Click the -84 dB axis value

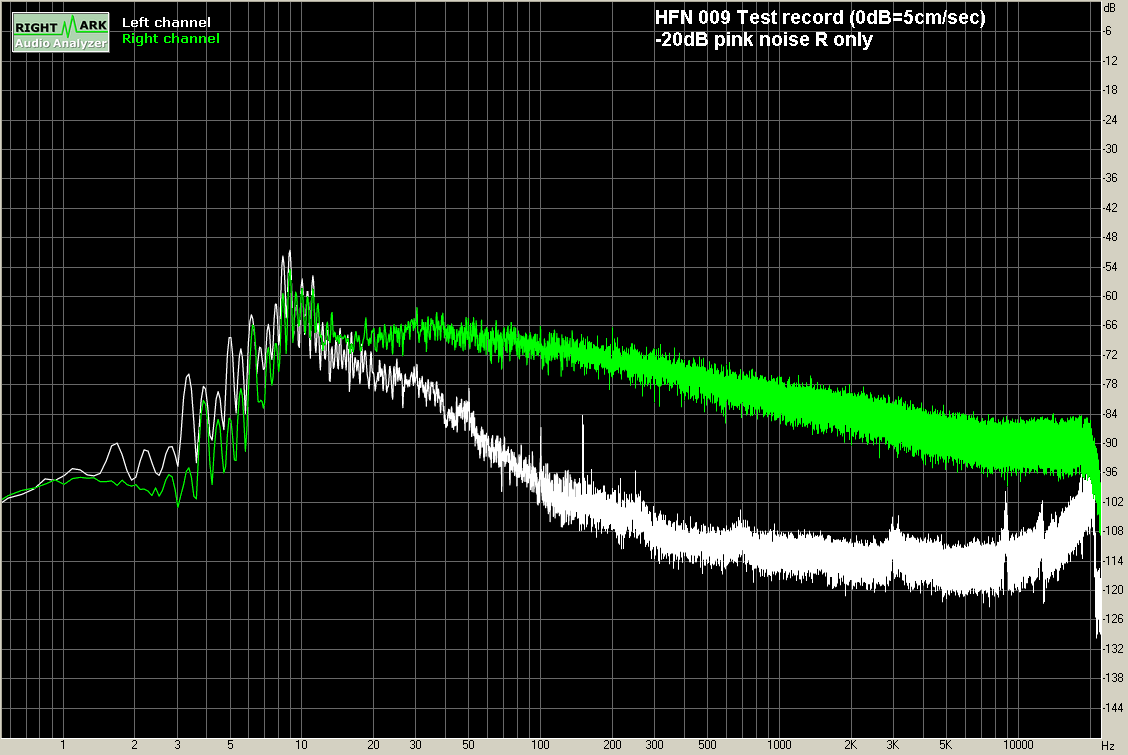(1110, 413)
